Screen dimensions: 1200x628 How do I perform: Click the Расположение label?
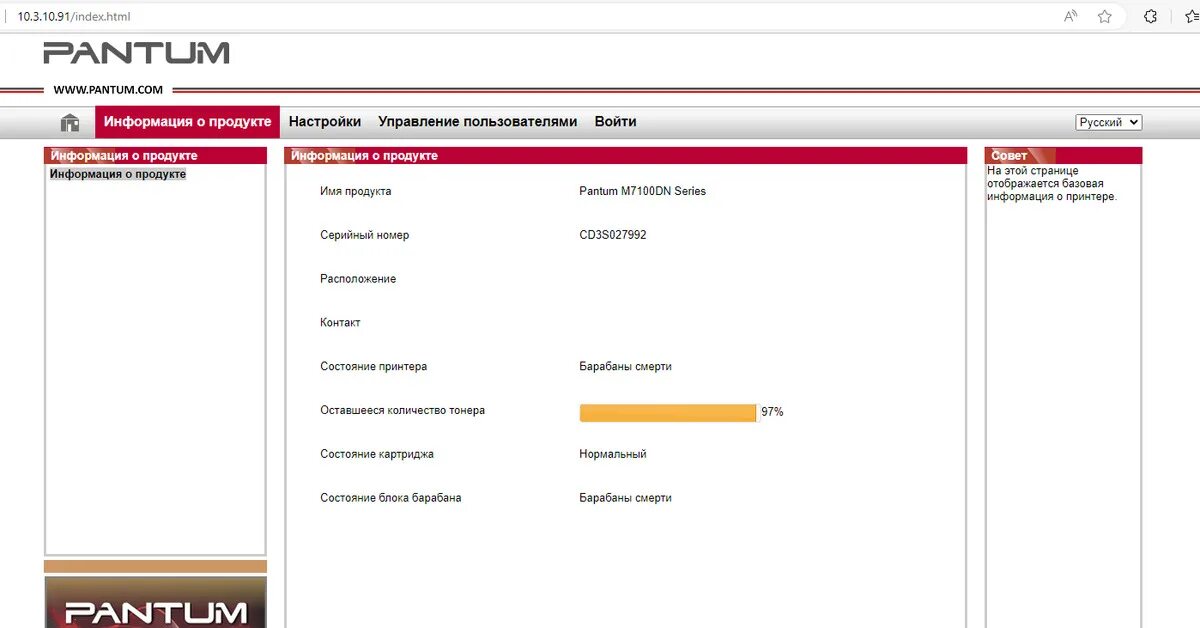pos(358,279)
